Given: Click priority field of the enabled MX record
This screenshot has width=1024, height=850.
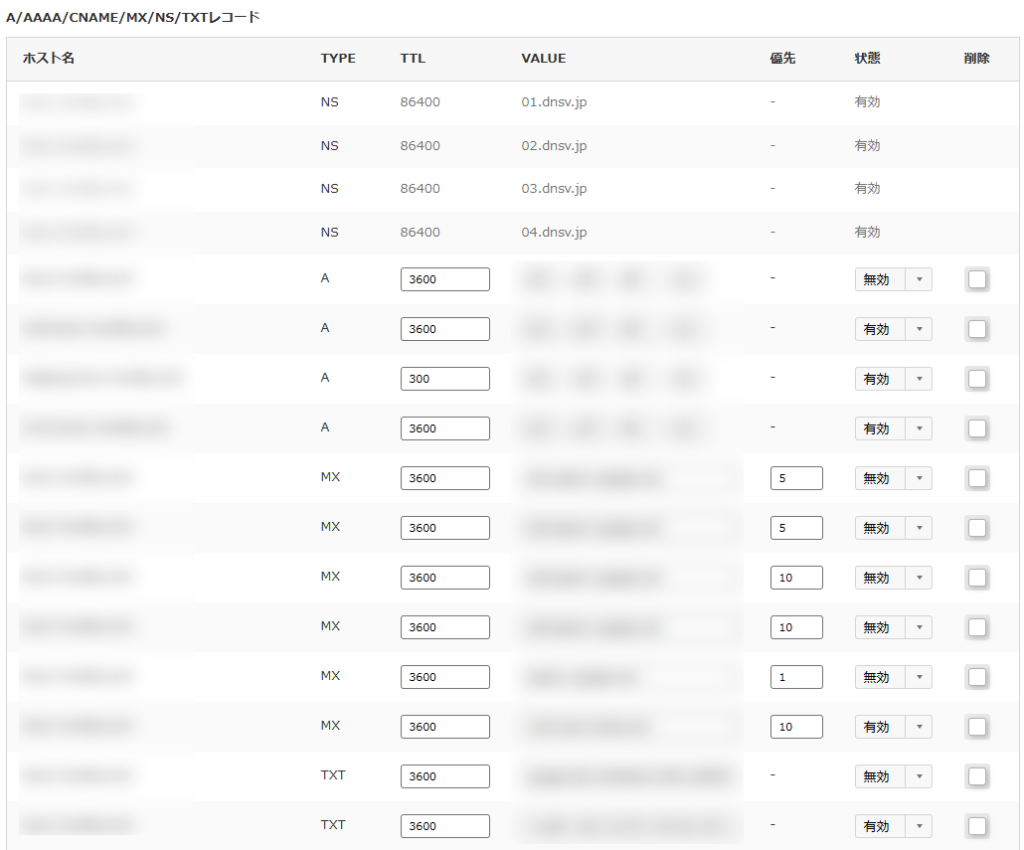Looking at the screenshot, I should click(x=796, y=727).
